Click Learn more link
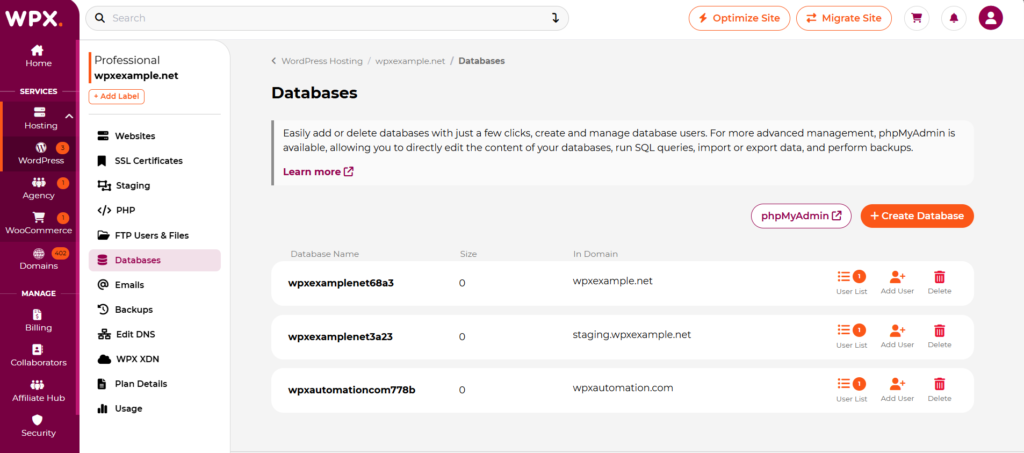 [318, 172]
